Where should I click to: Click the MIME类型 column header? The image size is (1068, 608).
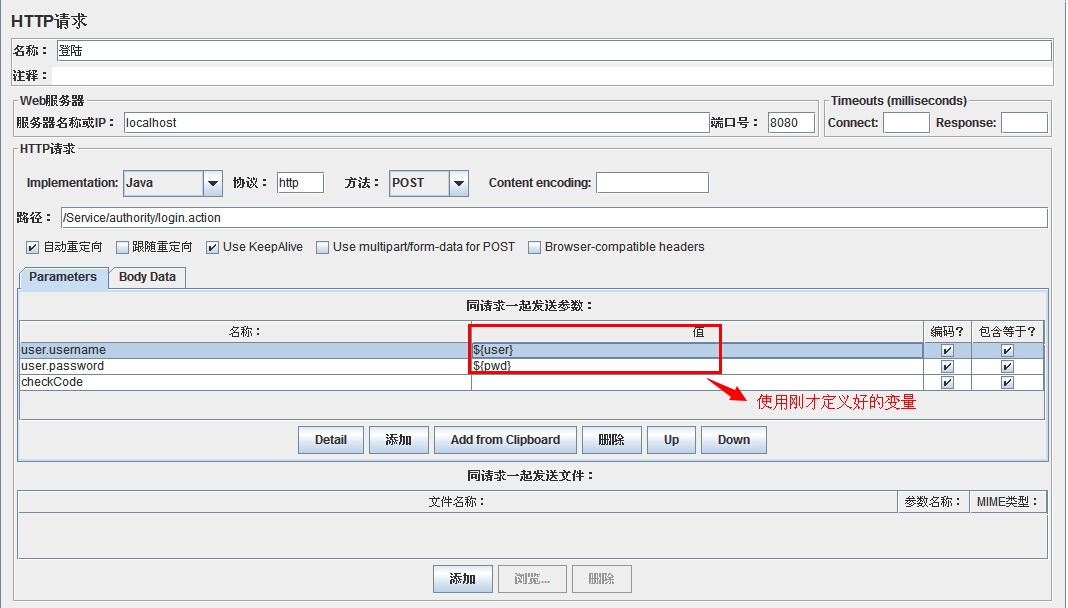(x=1008, y=502)
